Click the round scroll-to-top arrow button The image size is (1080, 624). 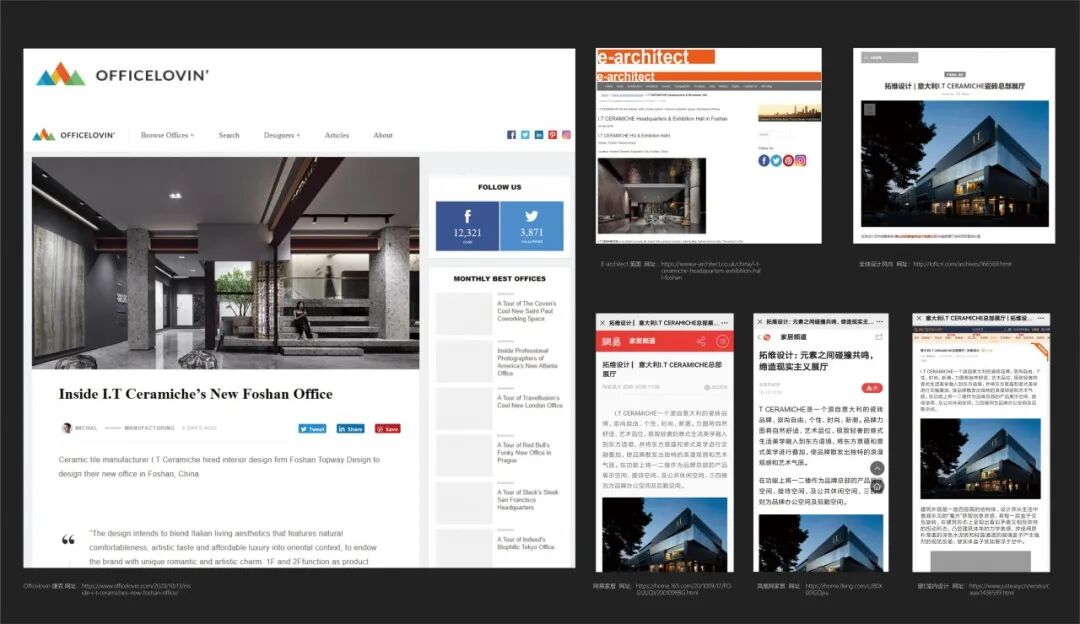pyautogui.click(x=877, y=468)
